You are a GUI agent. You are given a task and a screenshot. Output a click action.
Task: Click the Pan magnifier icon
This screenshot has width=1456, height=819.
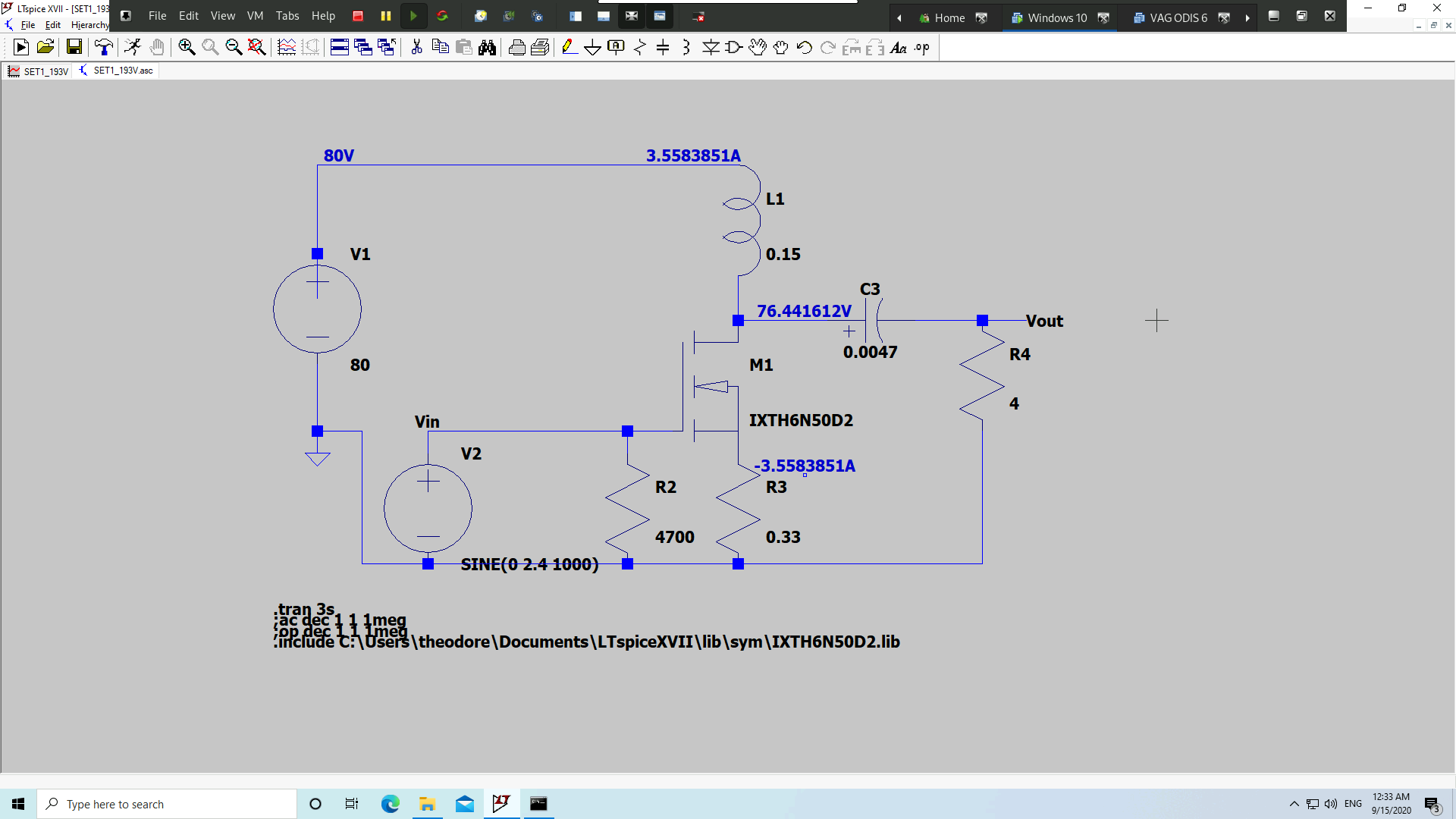coord(210,48)
